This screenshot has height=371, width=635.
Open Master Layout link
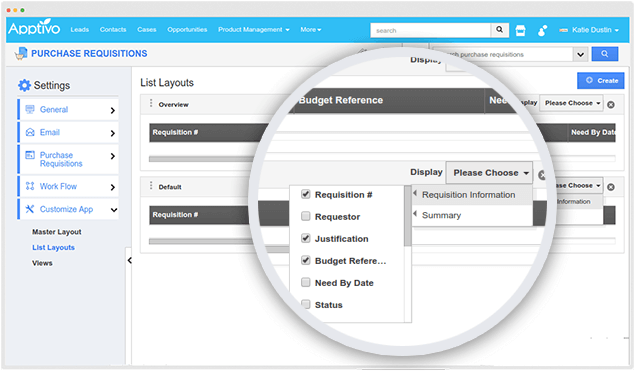57,232
